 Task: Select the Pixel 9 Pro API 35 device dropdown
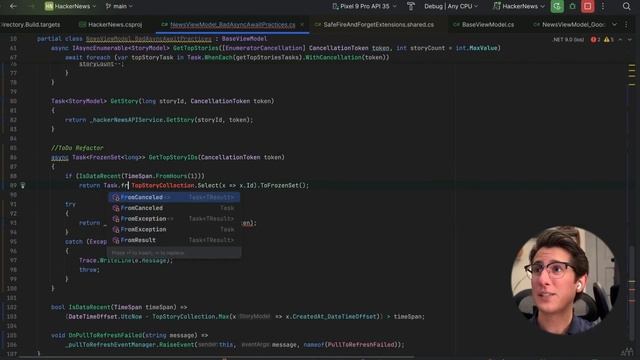(x=364, y=6)
